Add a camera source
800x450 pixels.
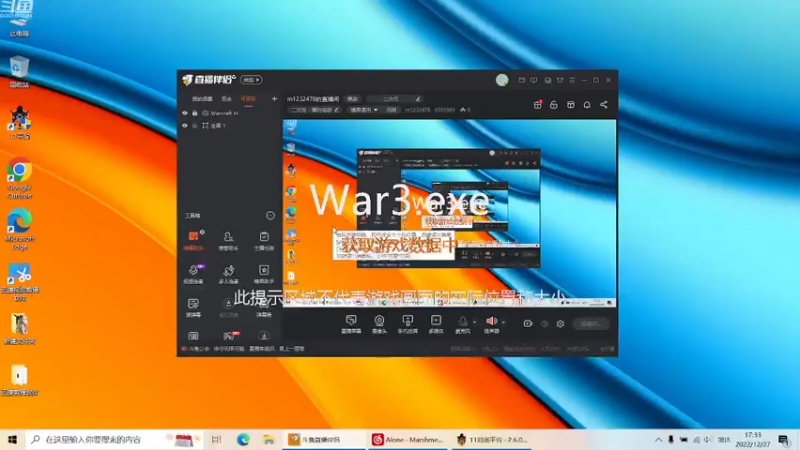tap(379, 324)
